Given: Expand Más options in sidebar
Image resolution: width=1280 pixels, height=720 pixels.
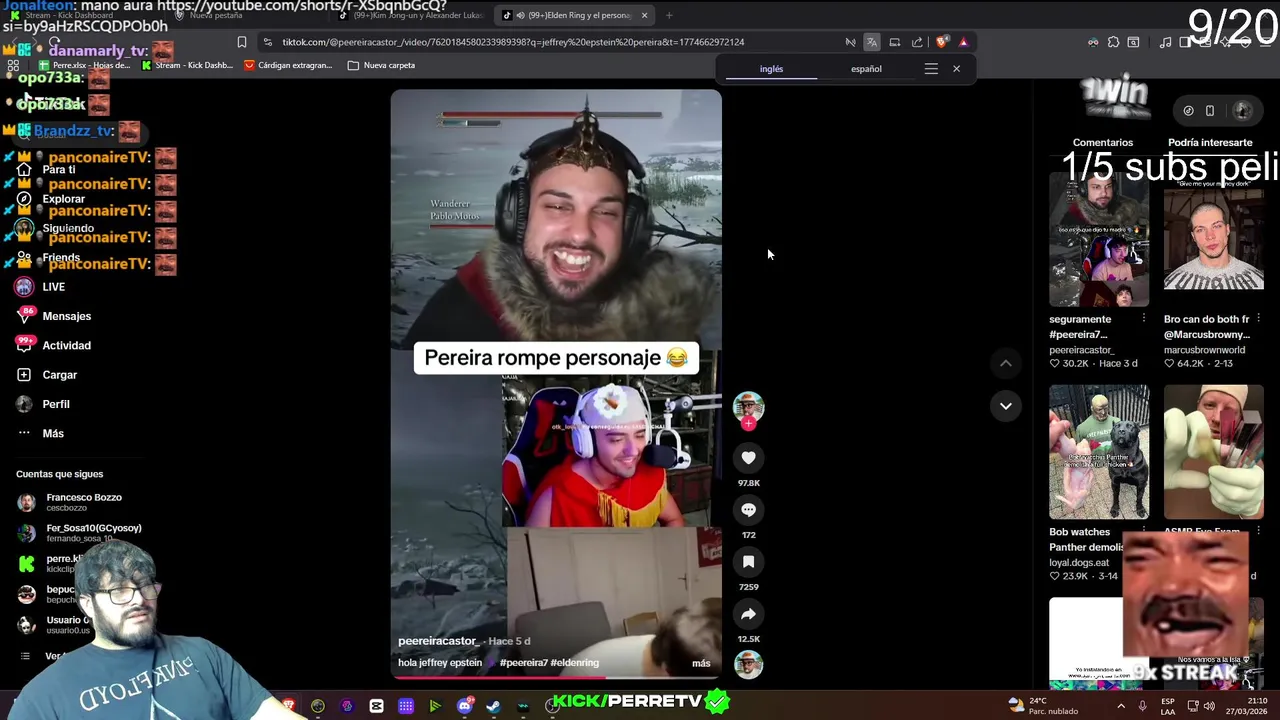Looking at the screenshot, I should (40, 433).
